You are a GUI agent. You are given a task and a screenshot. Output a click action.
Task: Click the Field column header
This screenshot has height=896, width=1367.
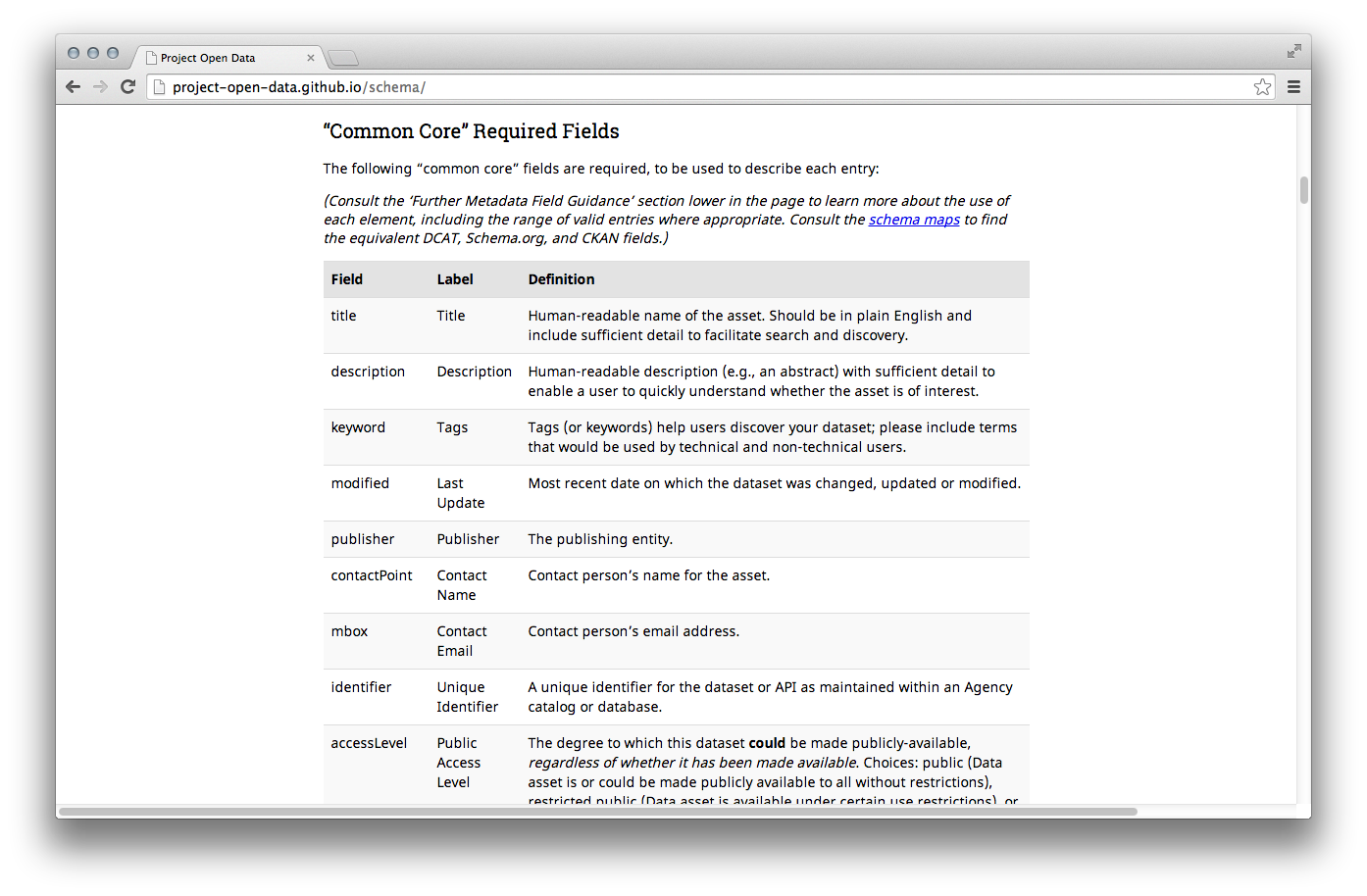pos(347,279)
